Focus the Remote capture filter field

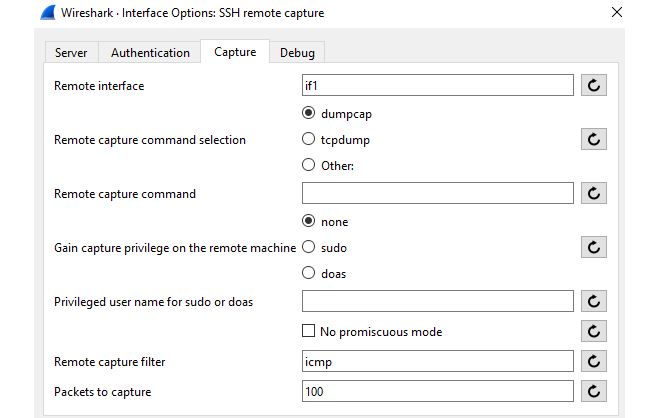(437, 362)
